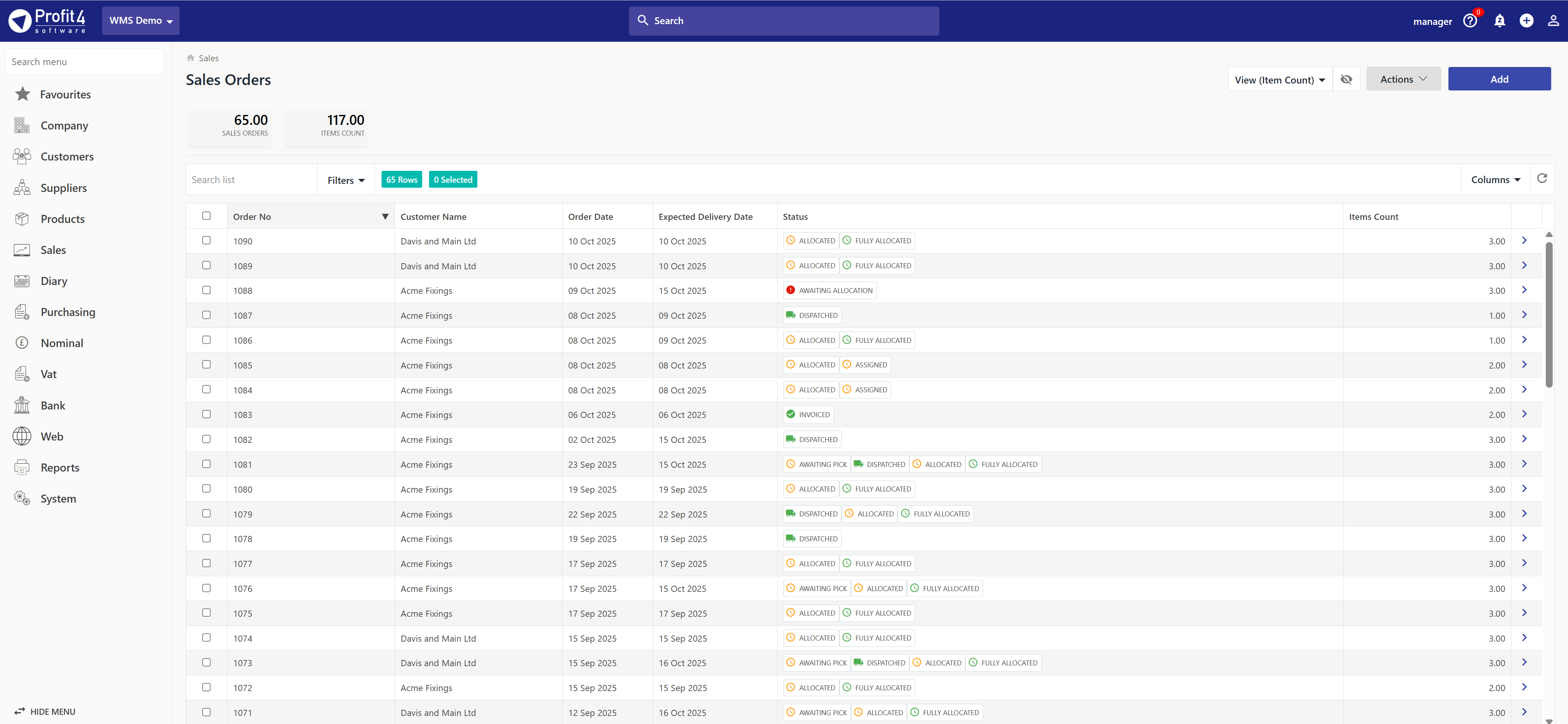Click the 65 Rows badge
This screenshot has height=724, width=1568.
pos(402,180)
